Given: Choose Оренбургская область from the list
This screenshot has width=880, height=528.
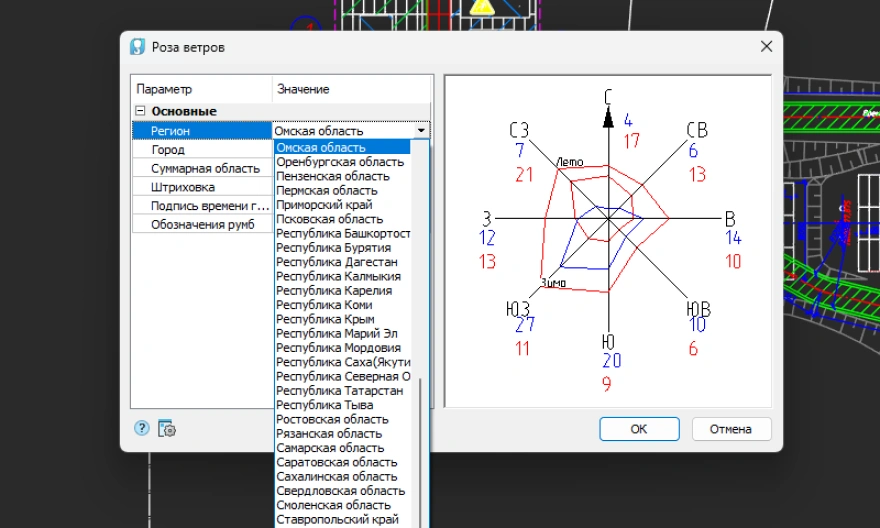Looking at the screenshot, I should pos(340,162).
